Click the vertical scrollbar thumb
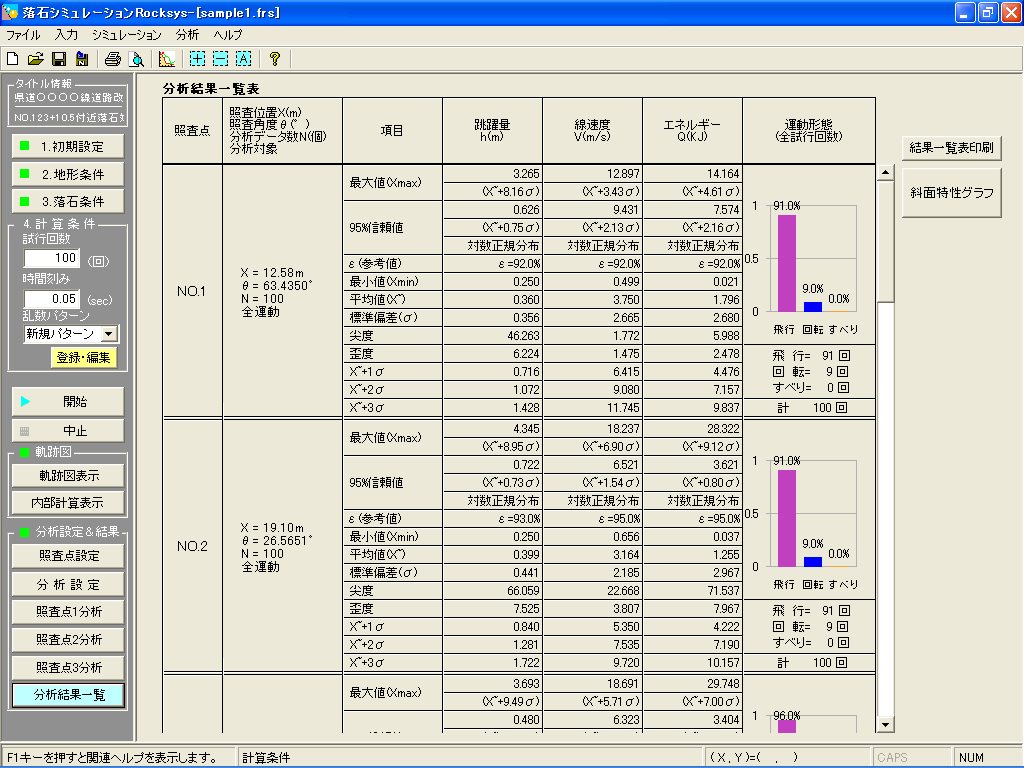 point(886,242)
